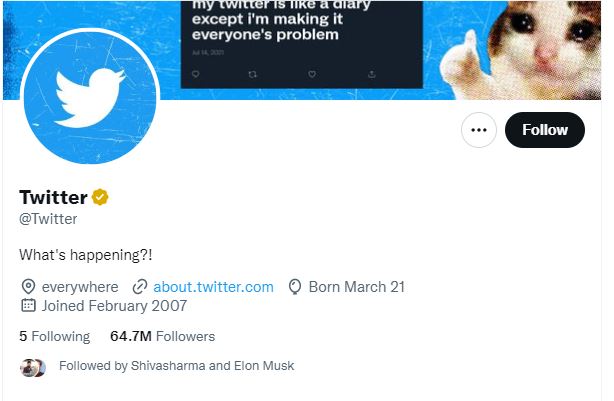This screenshot has width=614, height=401.
Task: Click the retweet icon in the banner tweet
Action: coord(253,73)
